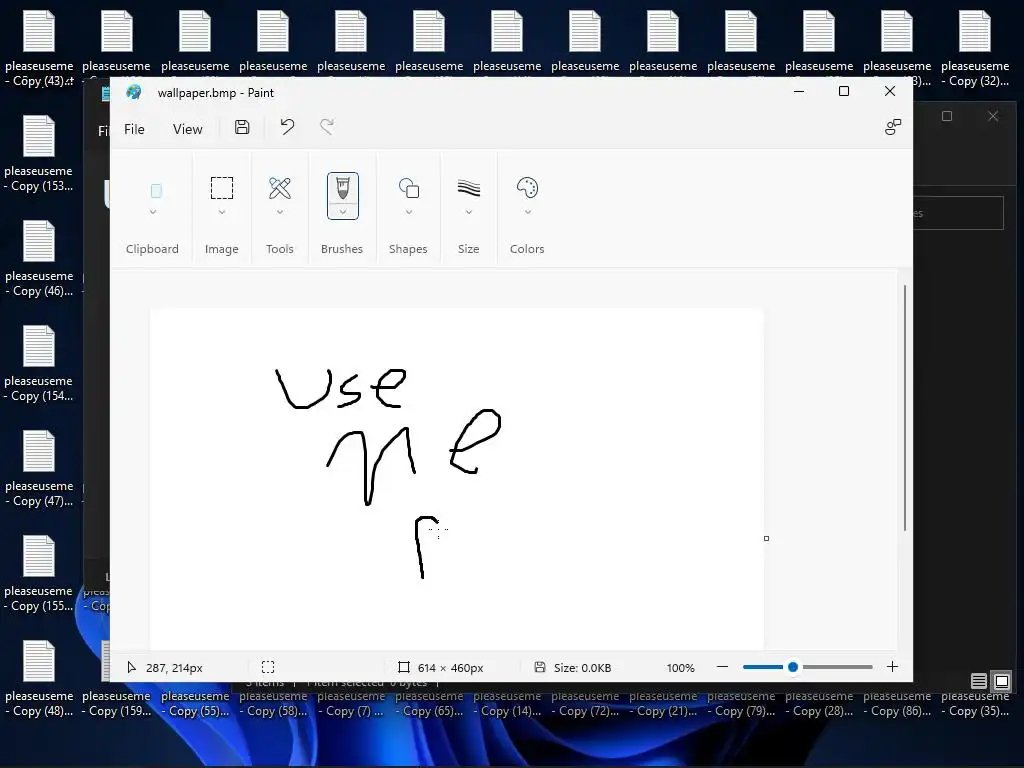Select desktop file pleaseuseme - Copy (46)
Screen dimensions: 1024x768
coord(39,259)
